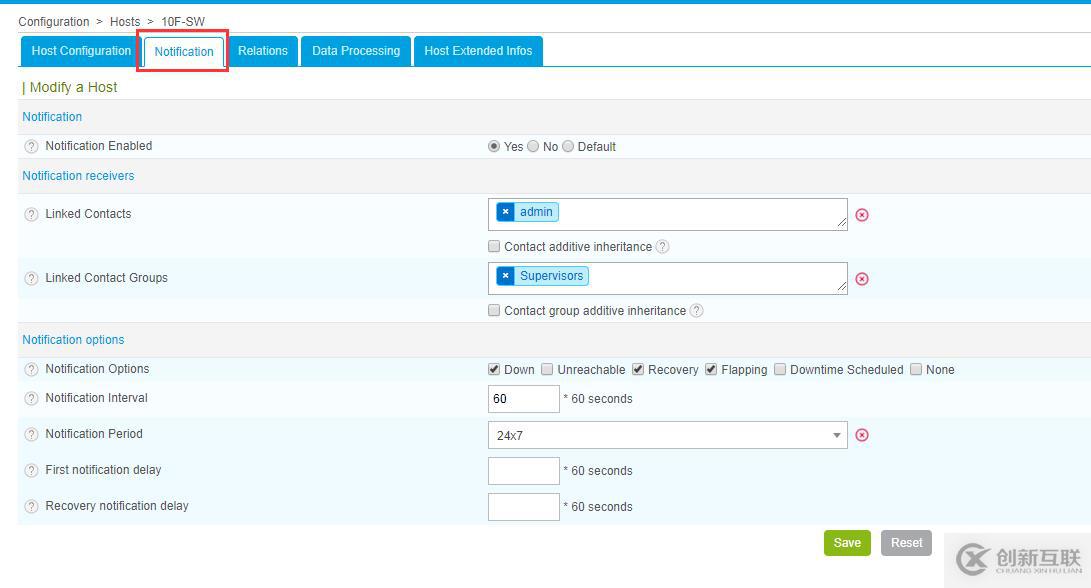Click the Linked Contact Groups box resize handle
This screenshot has height=588, width=1091.
(842, 288)
